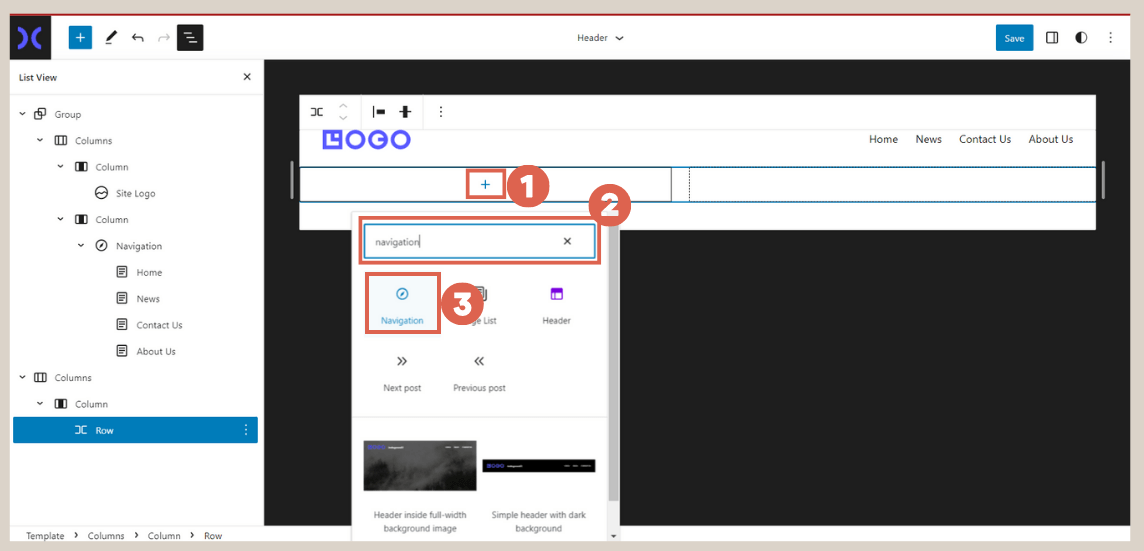Open the Styles half-circle icon
This screenshot has height=551, width=1144.
coord(1081,38)
